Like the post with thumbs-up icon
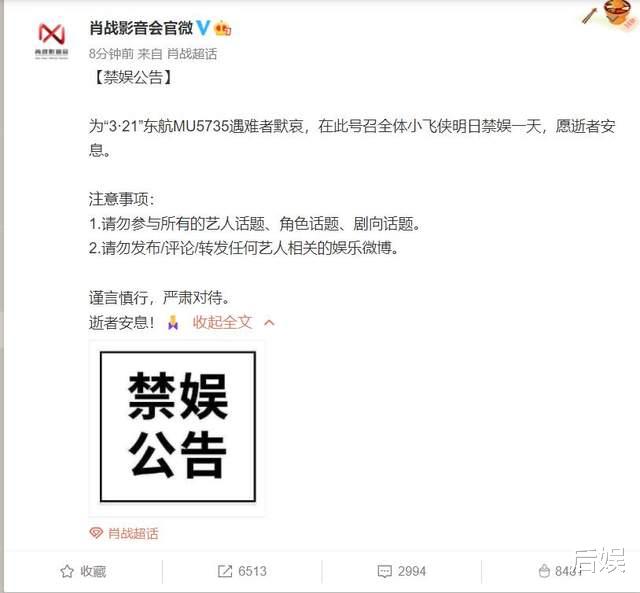Image resolution: width=640 pixels, height=593 pixels. pos(544,571)
